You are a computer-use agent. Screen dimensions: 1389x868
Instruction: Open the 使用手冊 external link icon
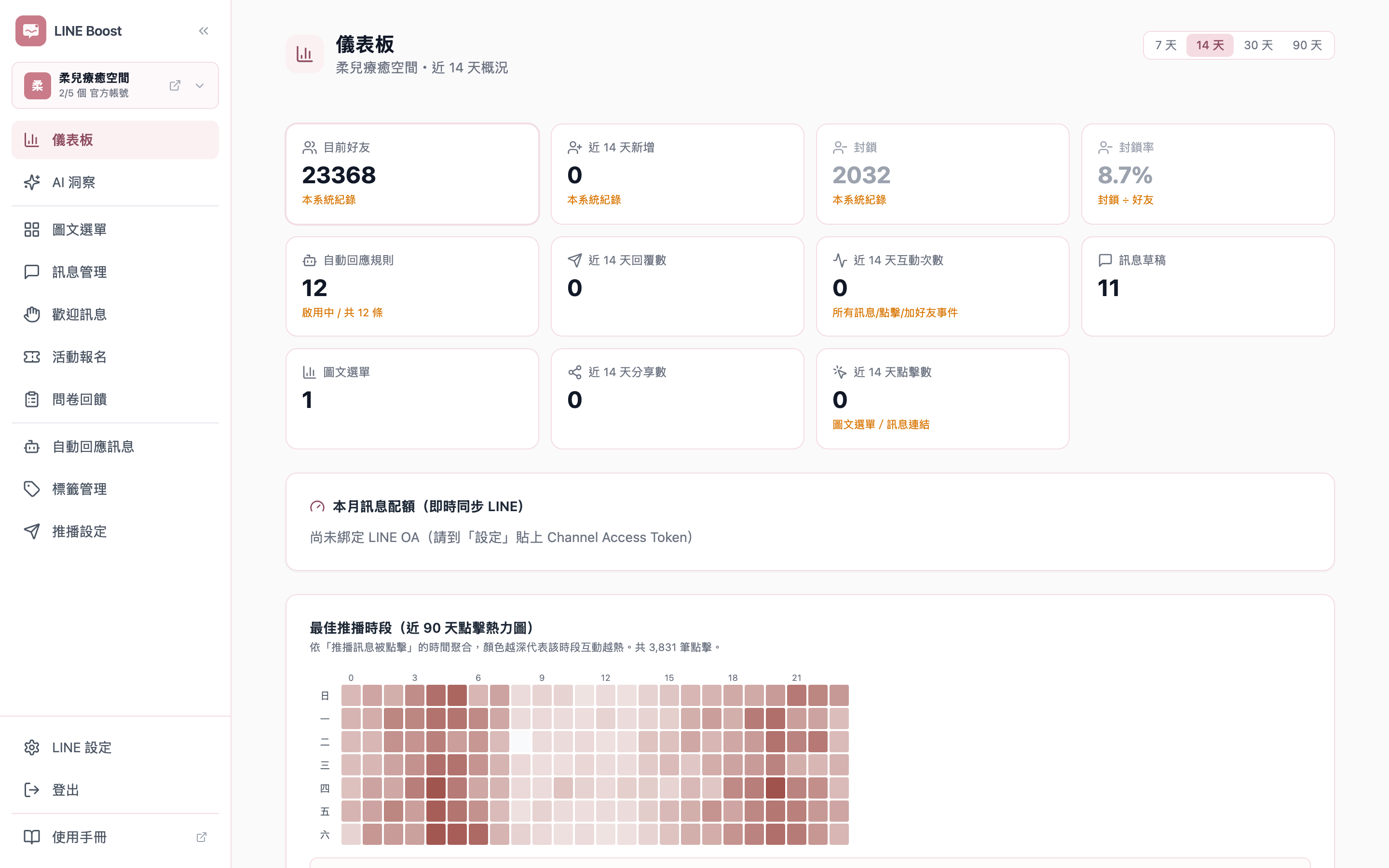click(x=202, y=837)
